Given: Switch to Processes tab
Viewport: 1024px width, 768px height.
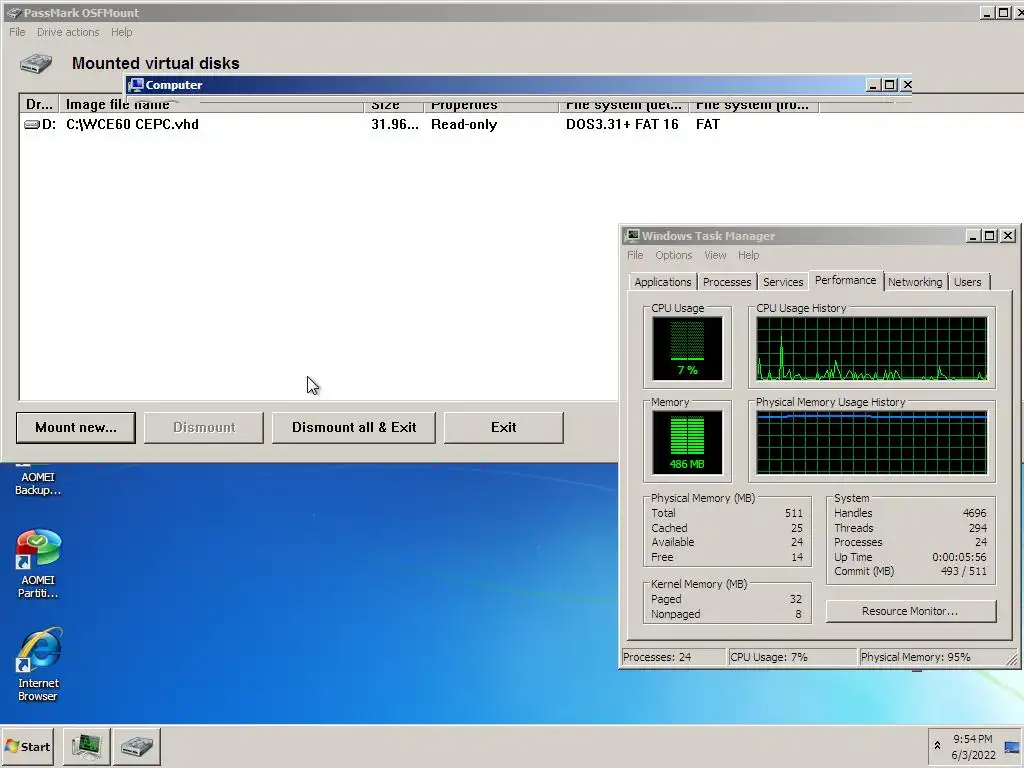Looking at the screenshot, I should [x=727, y=282].
